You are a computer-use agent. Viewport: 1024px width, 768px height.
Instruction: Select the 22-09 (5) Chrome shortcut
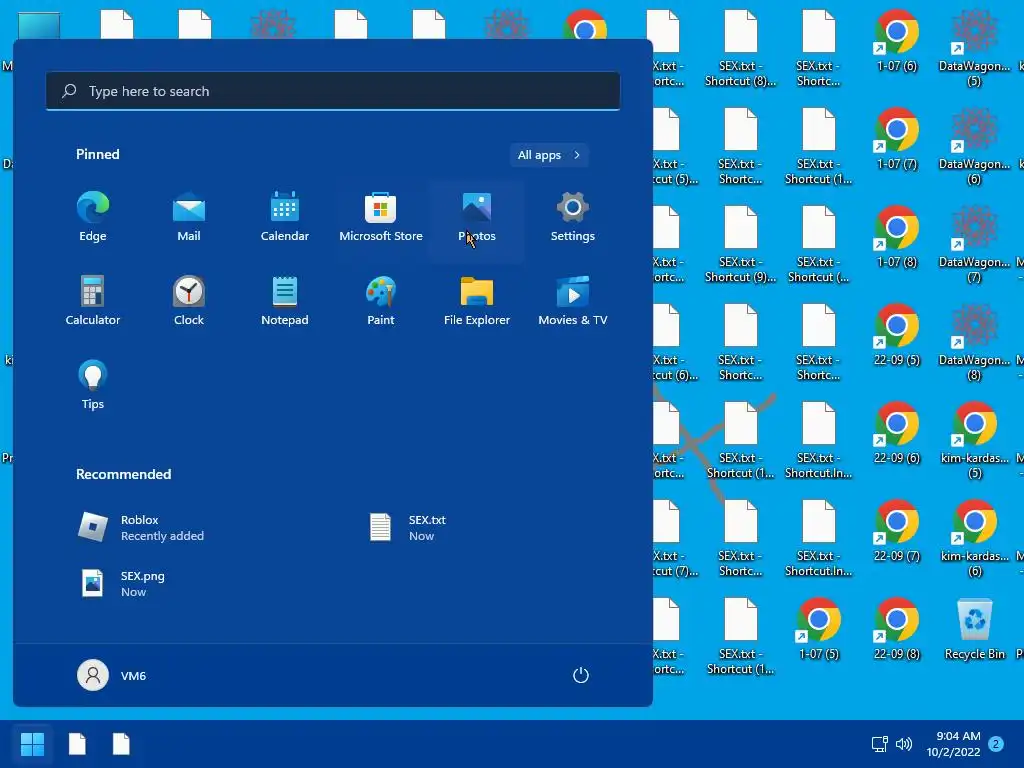coord(897,334)
